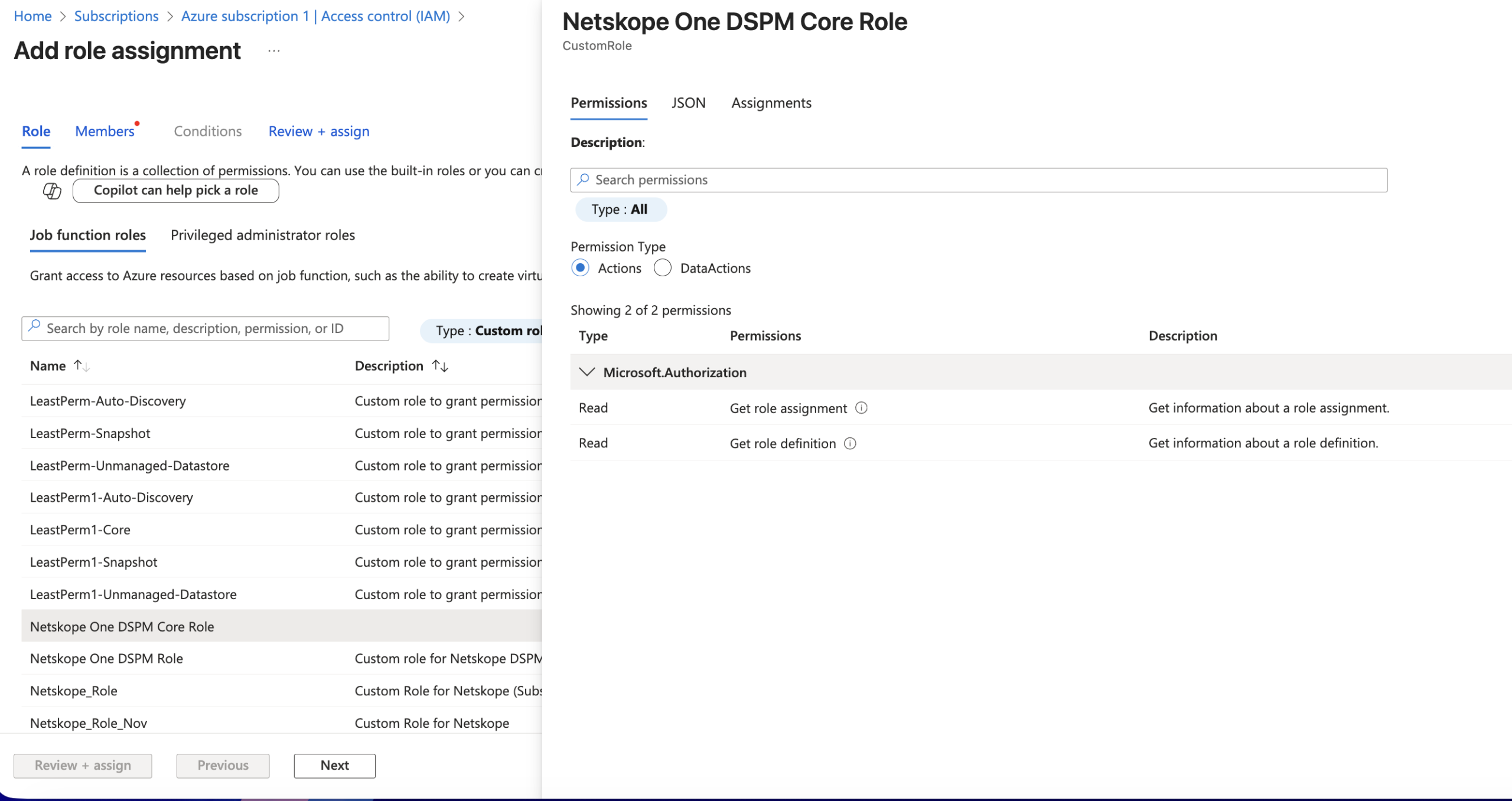Click the Description column header in permissions table

1182,336
